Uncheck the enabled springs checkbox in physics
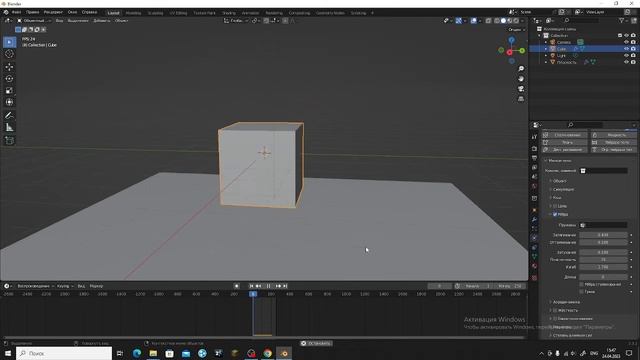 click(555, 214)
